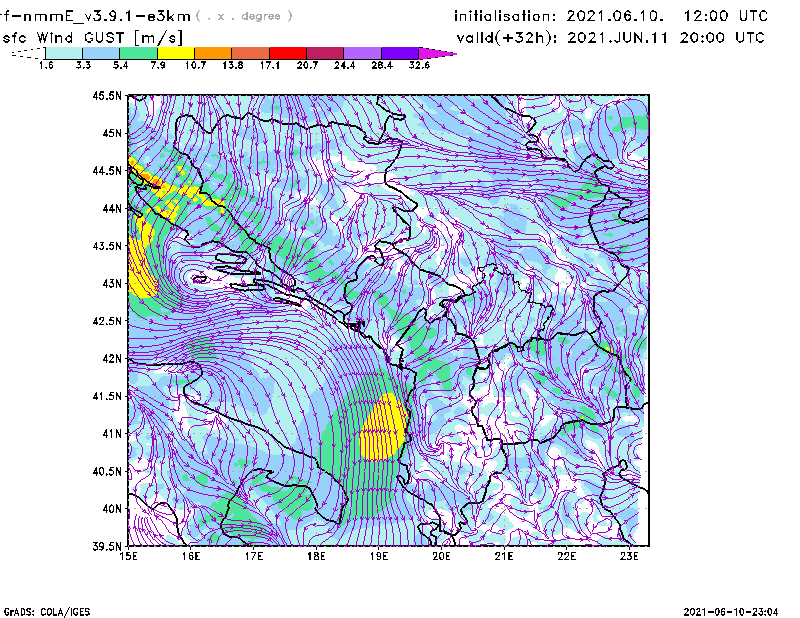
Task: Click the 20.7 legend value
Action: (307, 65)
